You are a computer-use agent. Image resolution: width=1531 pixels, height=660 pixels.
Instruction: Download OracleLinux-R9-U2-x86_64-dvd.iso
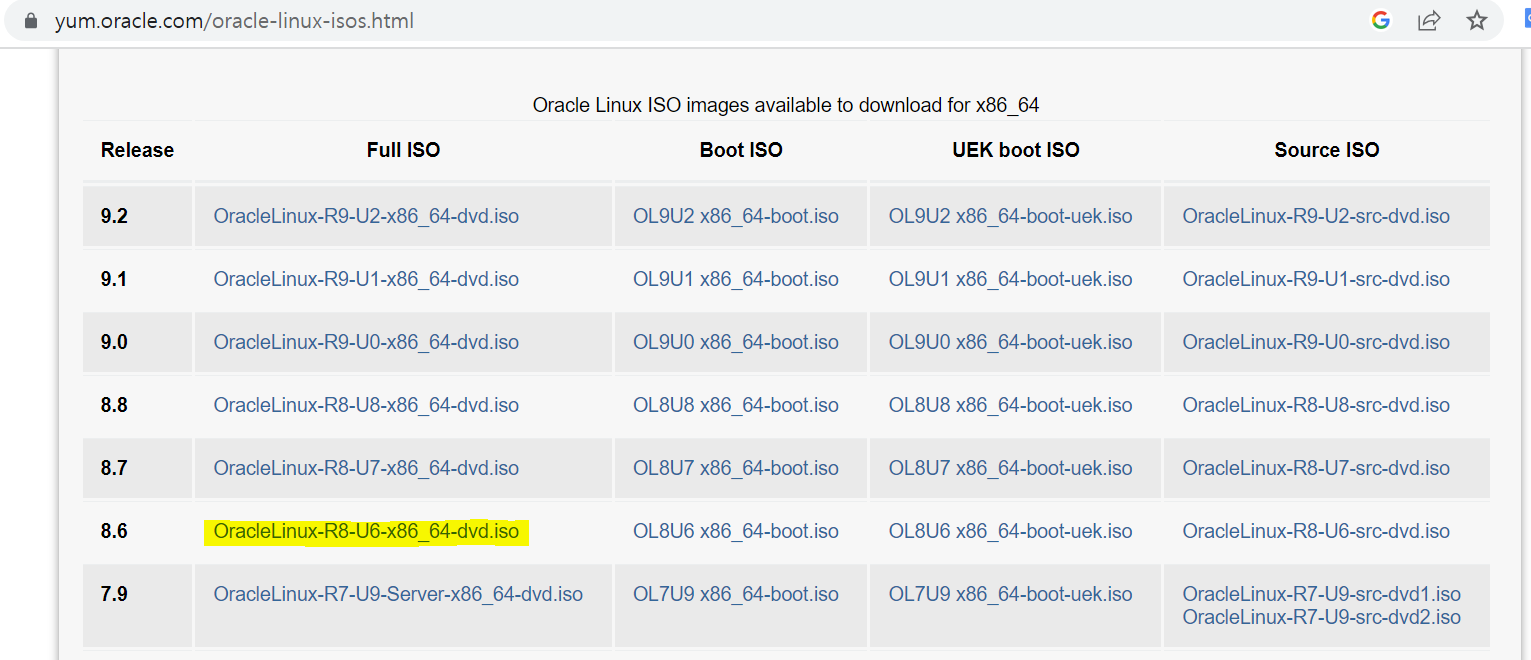coord(366,216)
